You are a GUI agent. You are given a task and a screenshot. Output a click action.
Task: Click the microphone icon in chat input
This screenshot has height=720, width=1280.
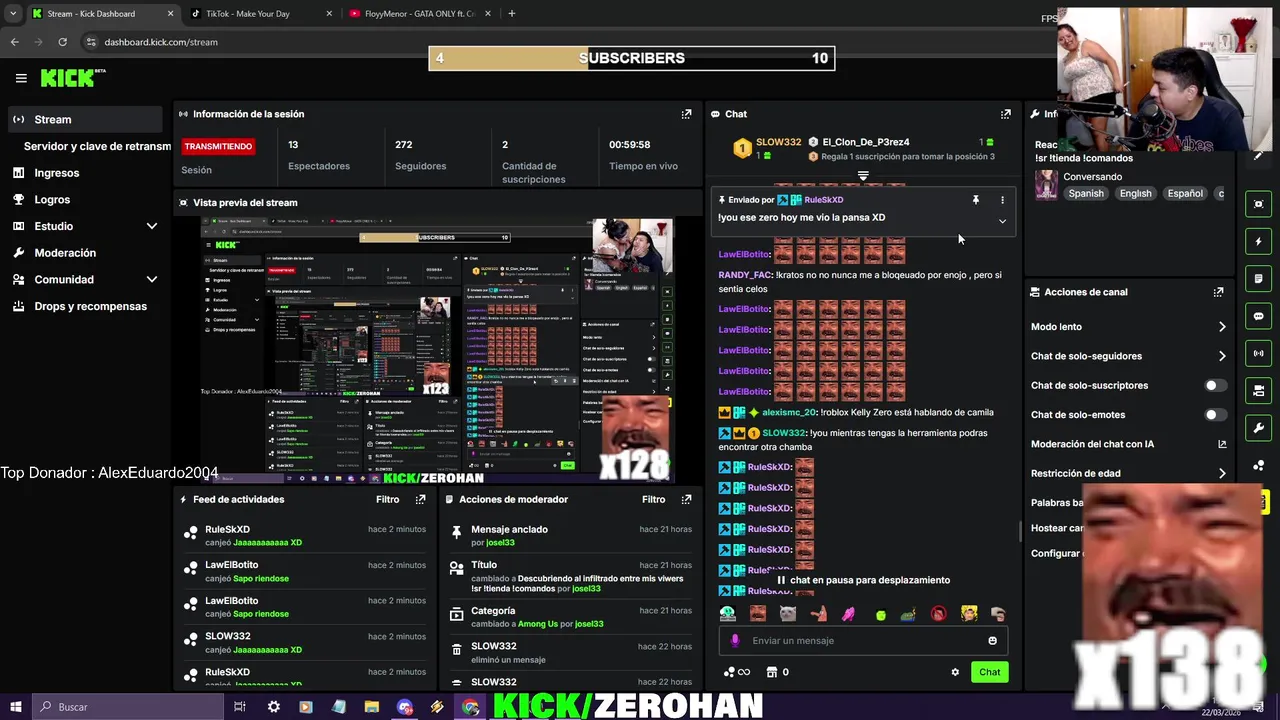point(735,641)
